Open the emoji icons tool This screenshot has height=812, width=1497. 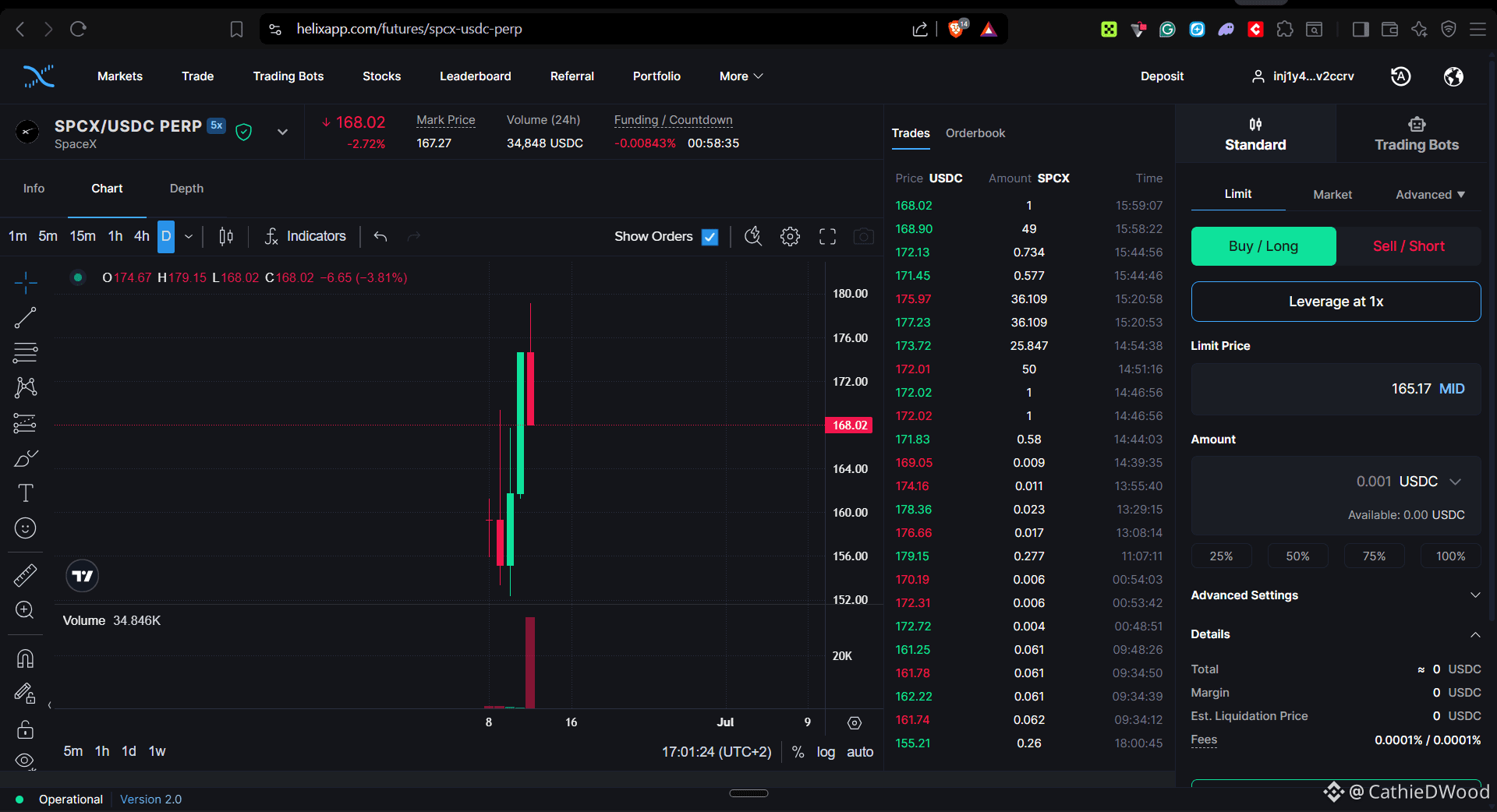(25, 528)
